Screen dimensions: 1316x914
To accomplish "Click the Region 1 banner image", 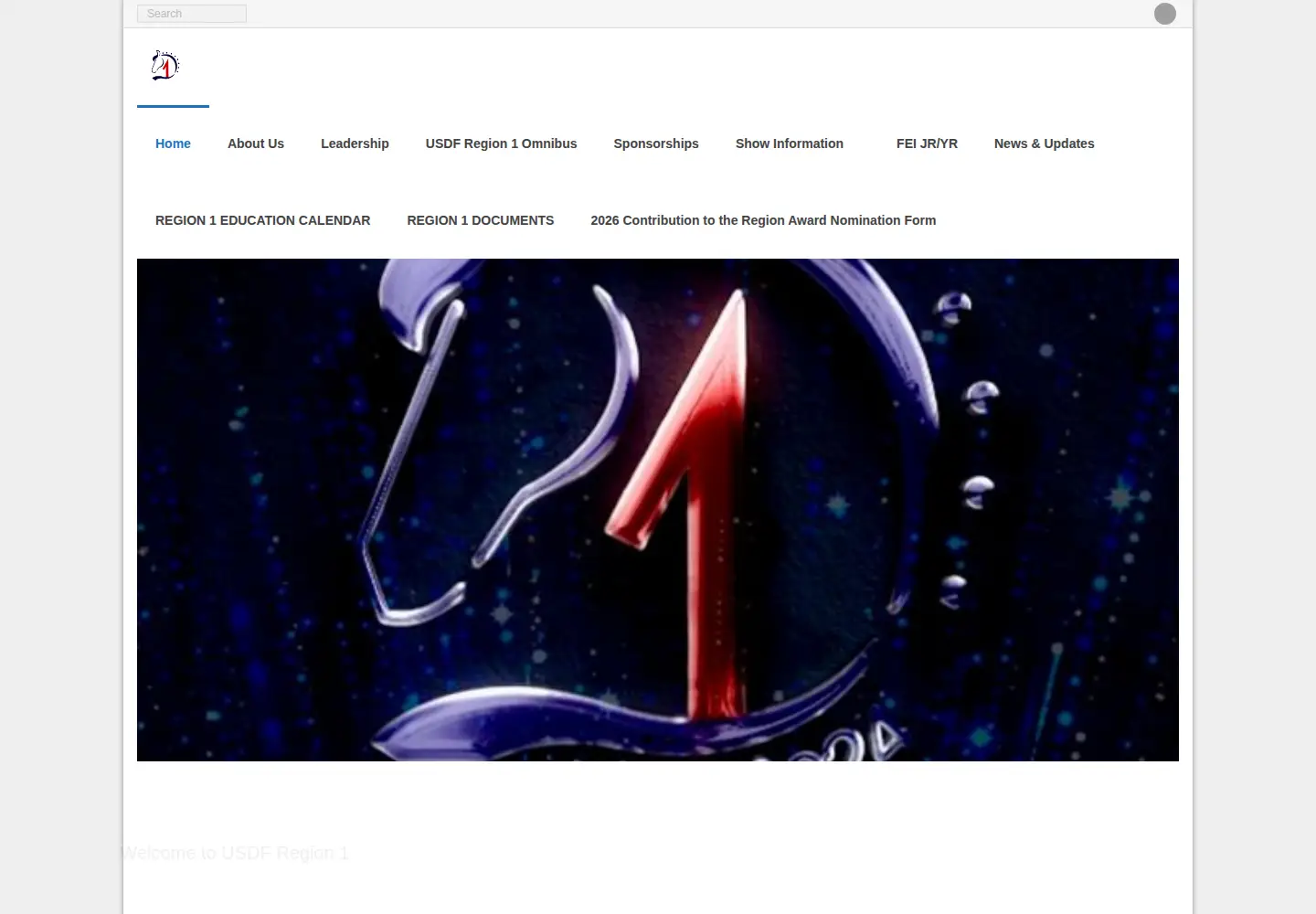I will coord(658,510).
